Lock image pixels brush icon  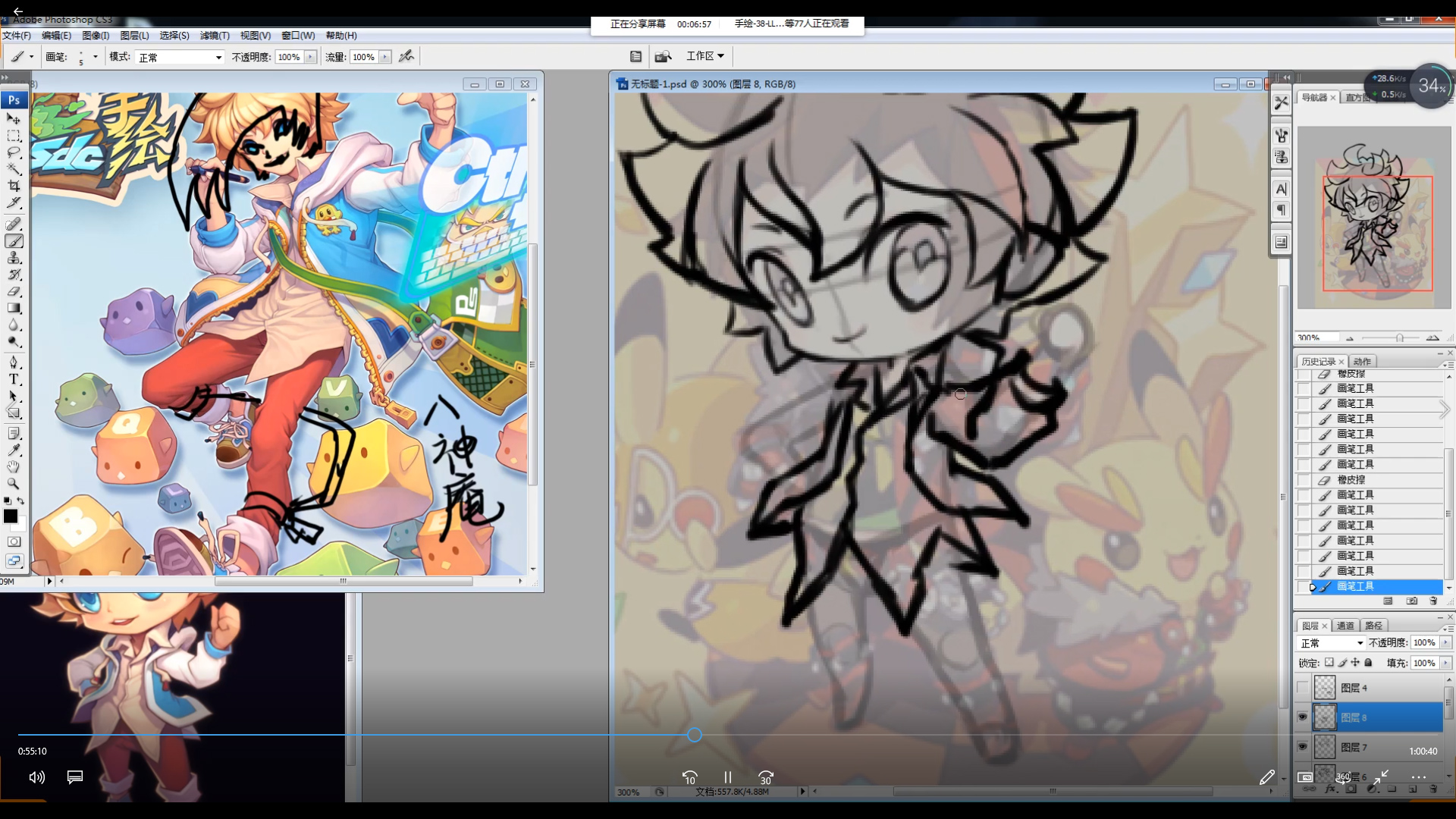pos(1342,662)
